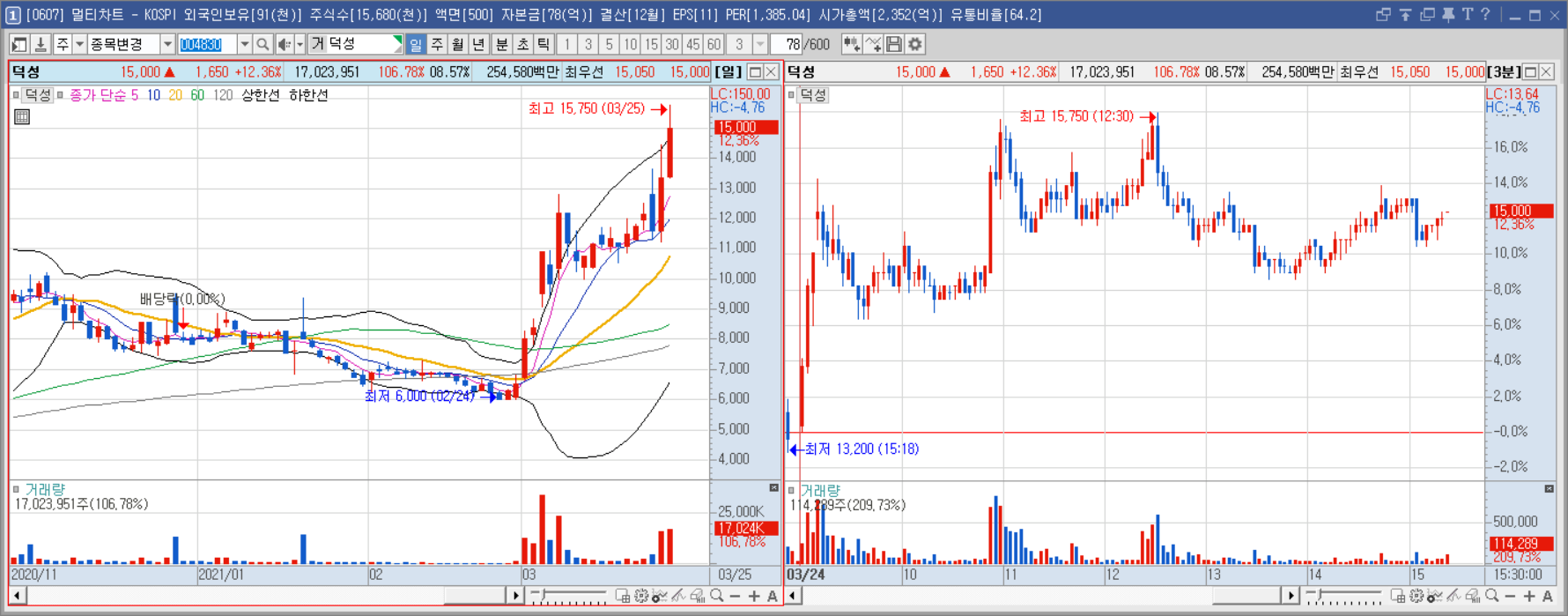Click the table grid icon on daily chart
The height and width of the screenshot is (616, 1568).
22,116
